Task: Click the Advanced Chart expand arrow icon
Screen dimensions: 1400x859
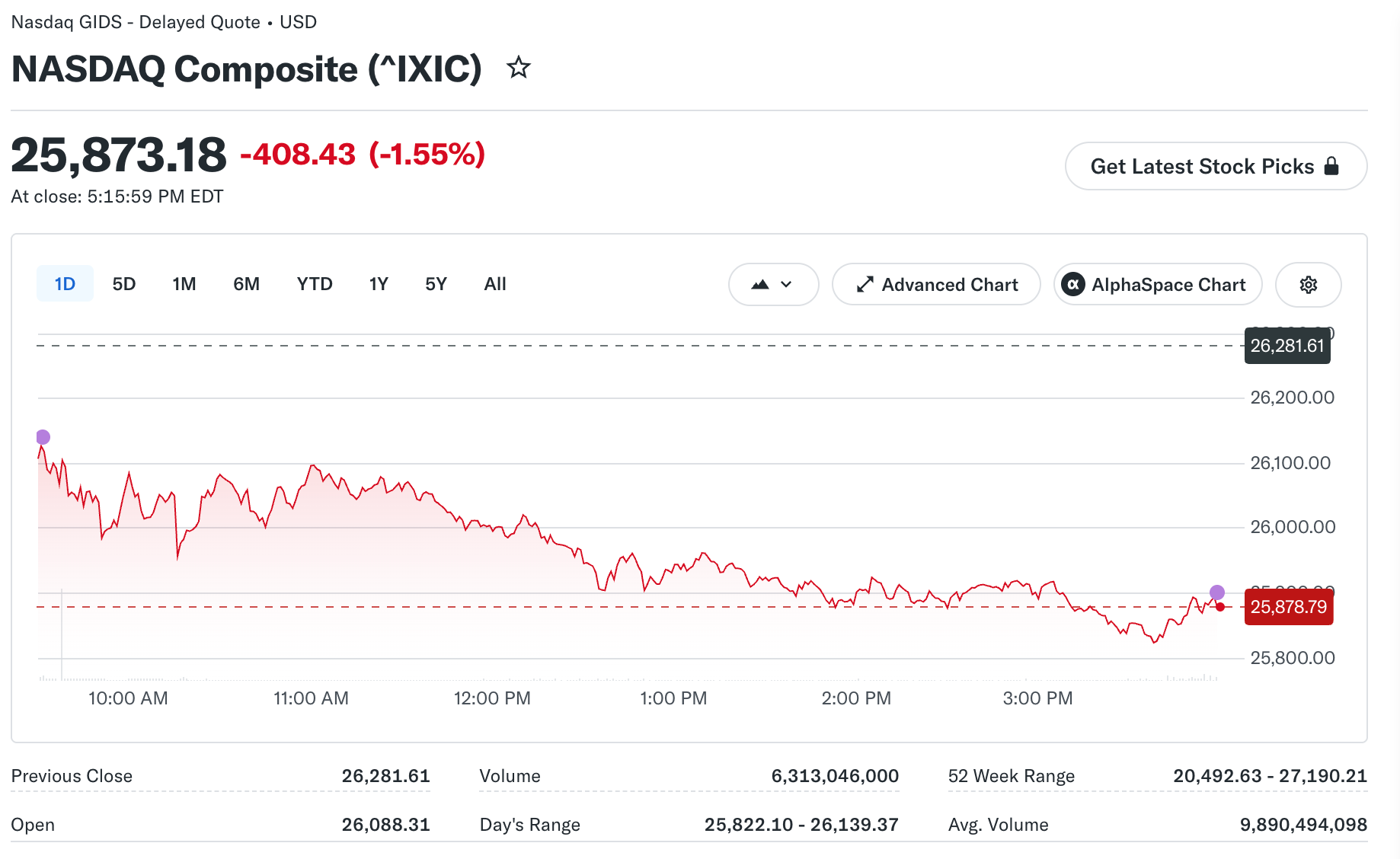Action: 865,285
